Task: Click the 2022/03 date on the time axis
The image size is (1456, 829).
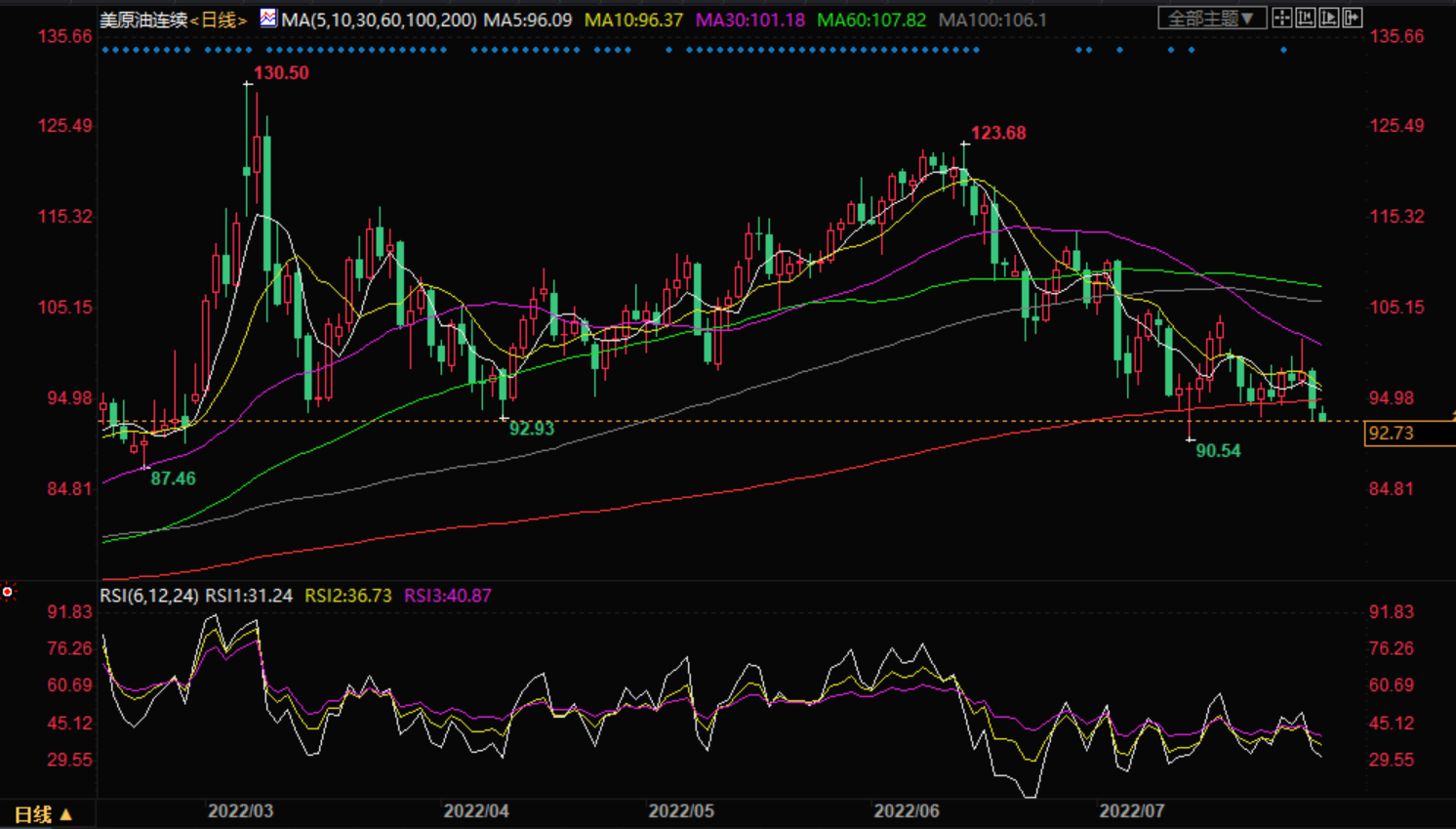Action: [x=240, y=811]
